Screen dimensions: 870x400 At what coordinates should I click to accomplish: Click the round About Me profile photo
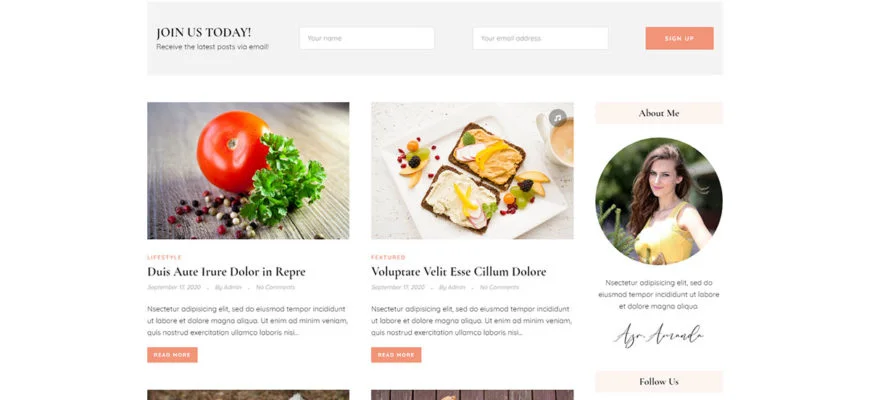point(659,201)
